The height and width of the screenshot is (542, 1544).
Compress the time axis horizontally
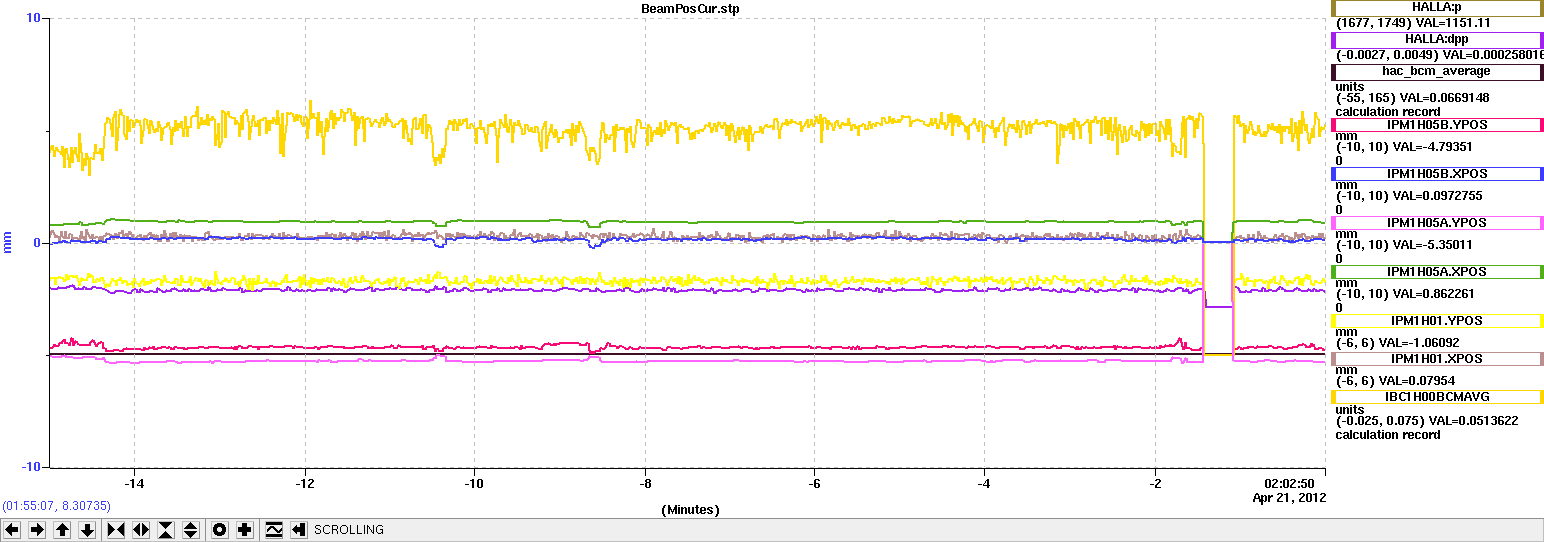[115, 530]
